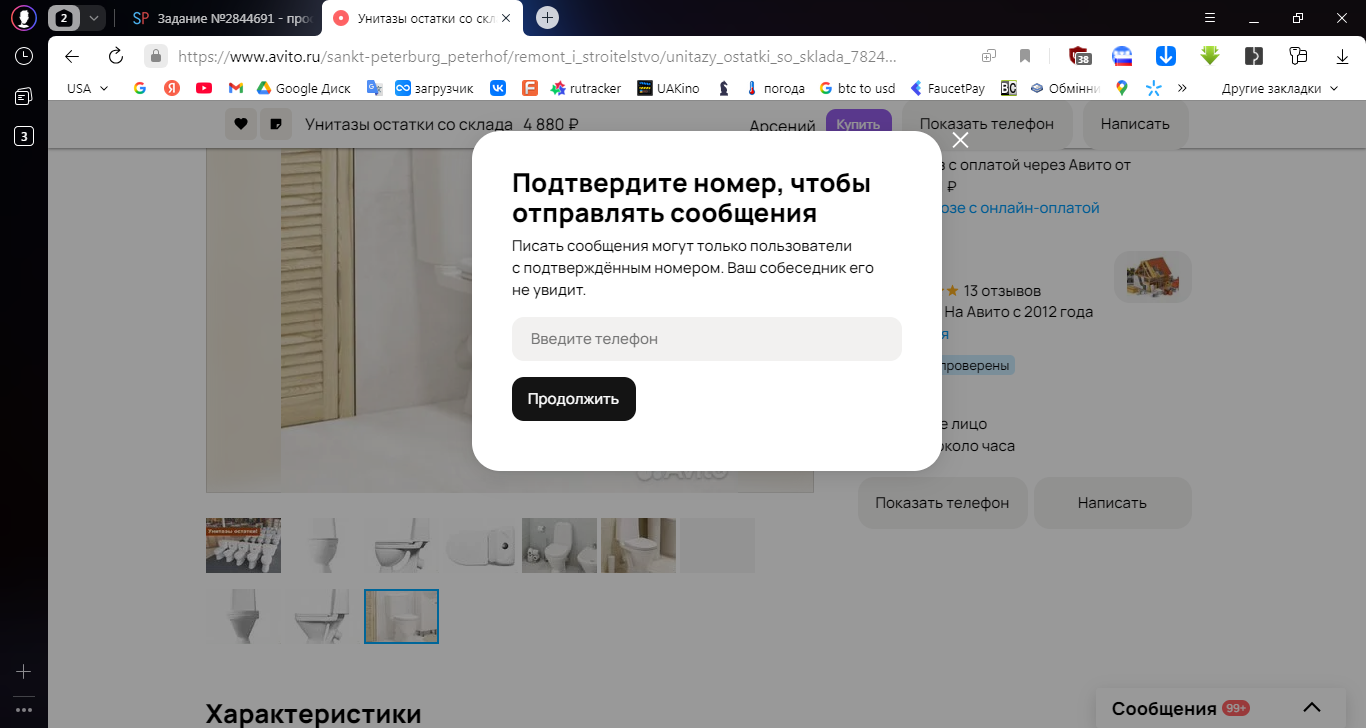Click Написать in the top sticky bar
The image size is (1366, 728).
pyautogui.click(x=1135, y=125)
